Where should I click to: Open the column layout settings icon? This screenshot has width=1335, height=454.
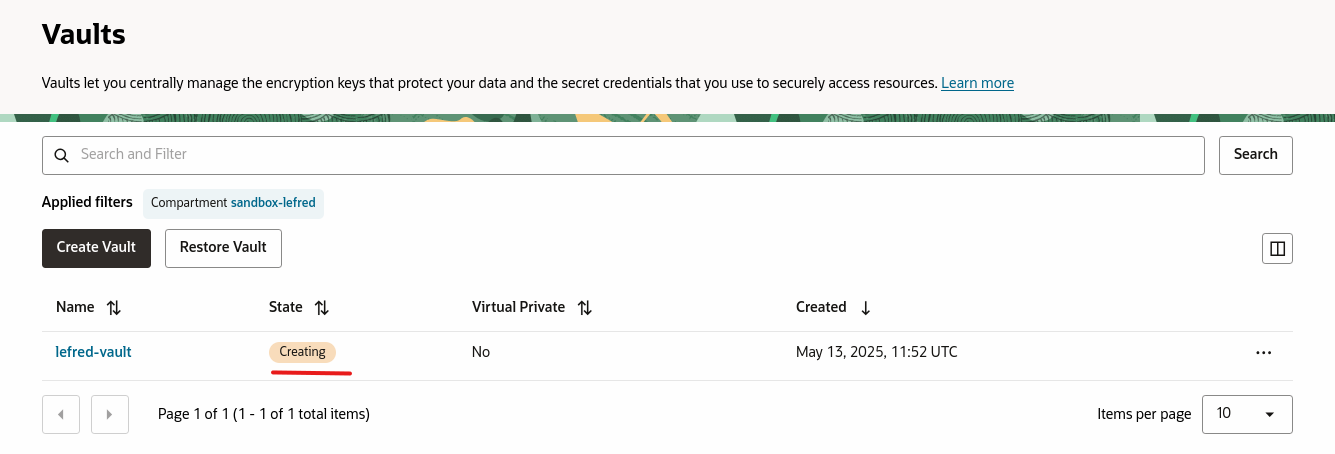1276,249
